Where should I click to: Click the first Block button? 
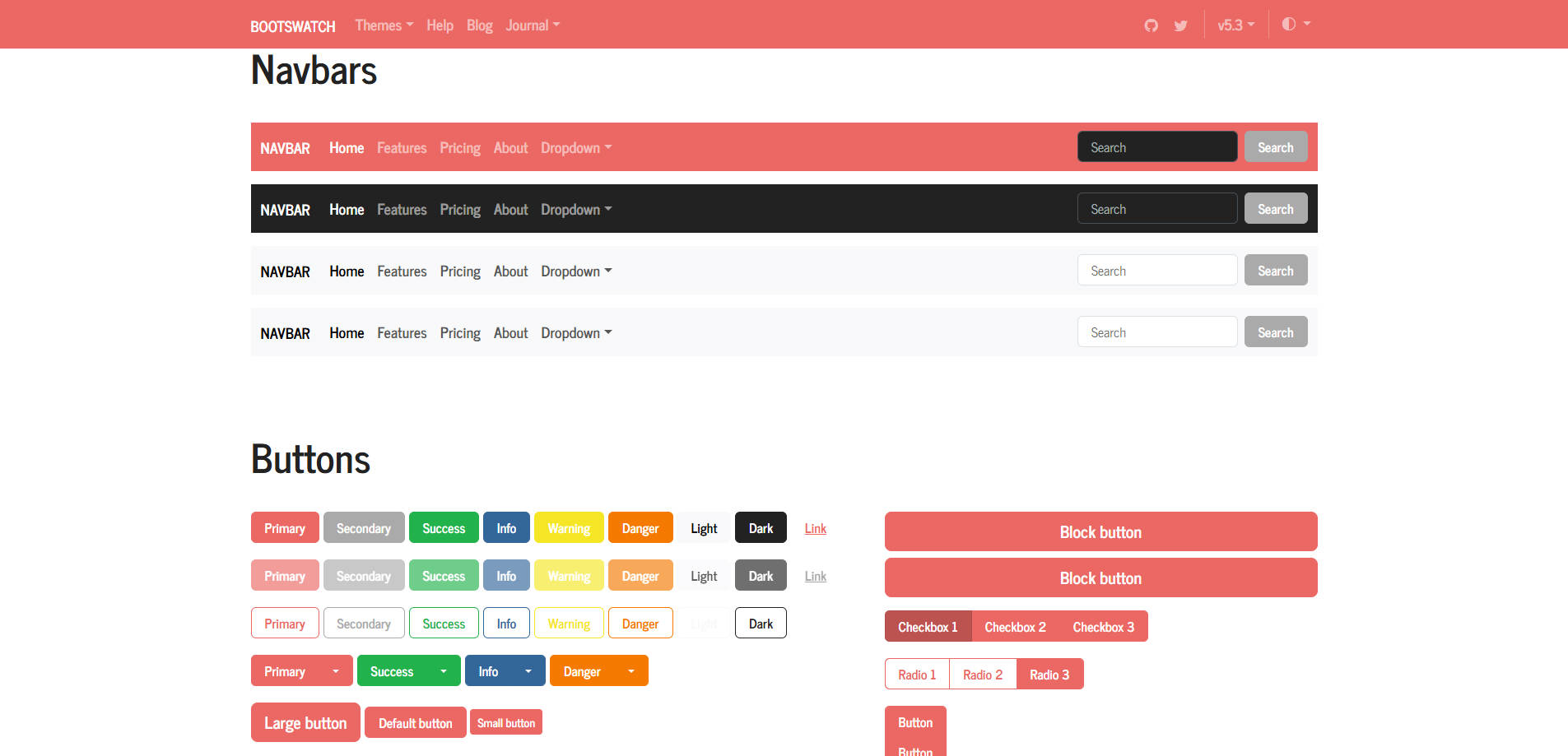[1100, 532]
